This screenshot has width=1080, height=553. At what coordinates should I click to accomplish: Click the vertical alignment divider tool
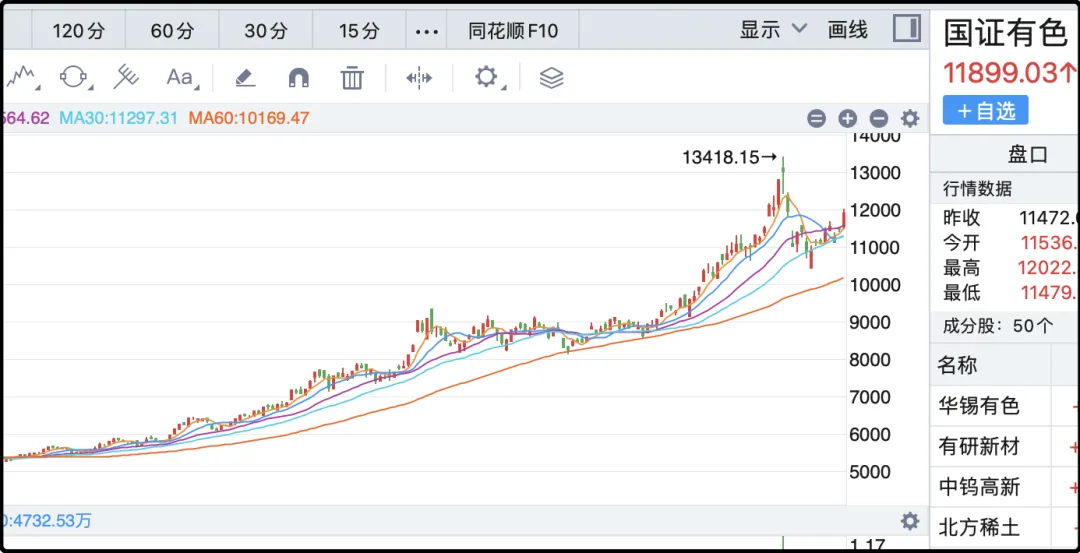[419, 77]
